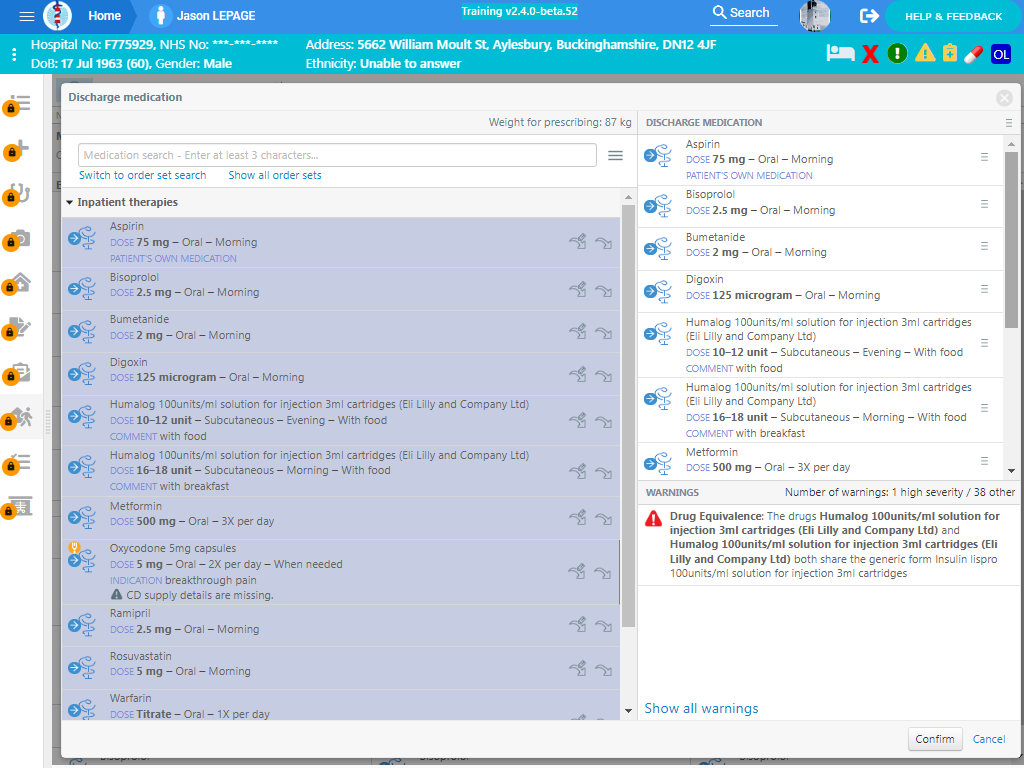Click the curved arrow on inpatient Bisoprolol row
1024x768 pixels.
[x=603, y=291]
